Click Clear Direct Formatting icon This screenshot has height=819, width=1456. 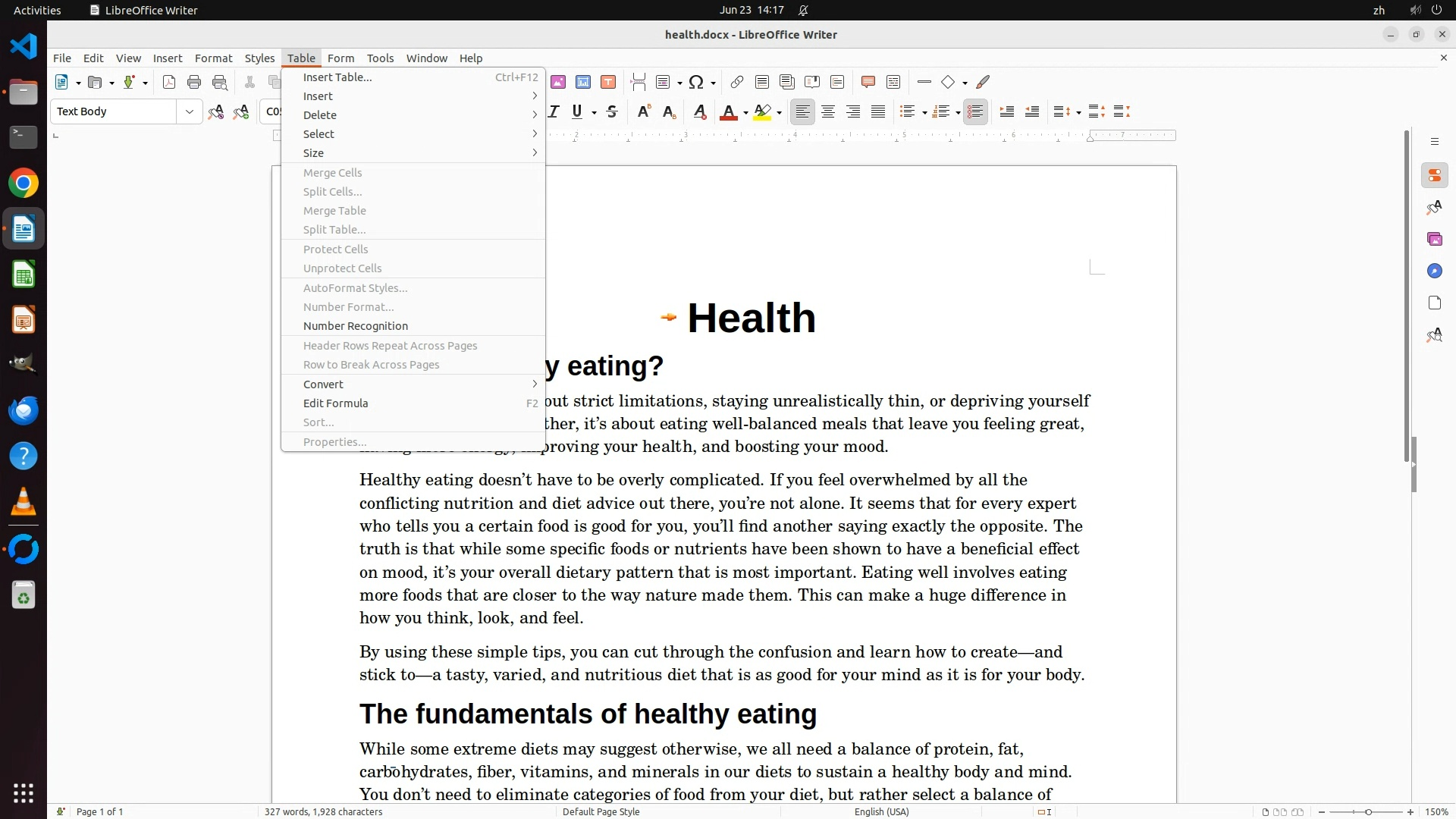700,112
